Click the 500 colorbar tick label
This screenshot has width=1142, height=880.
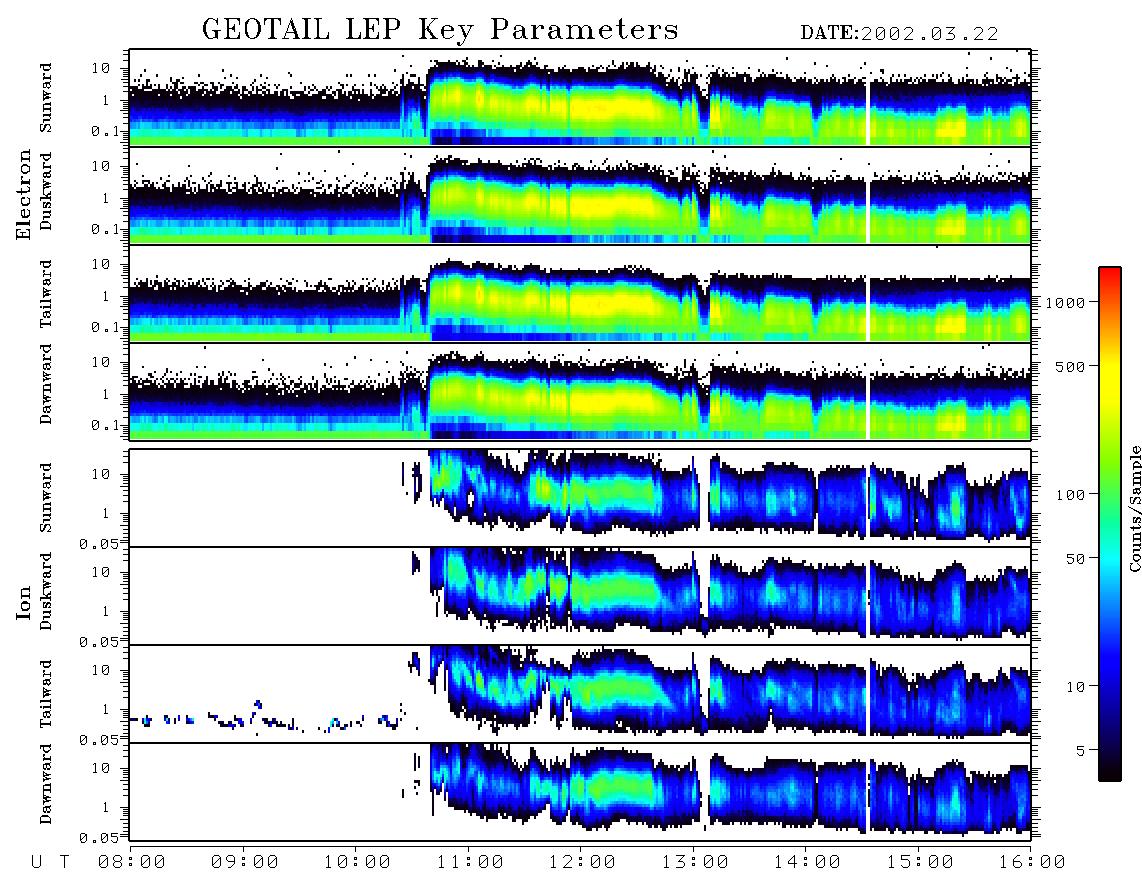(x=1071, y=366)
